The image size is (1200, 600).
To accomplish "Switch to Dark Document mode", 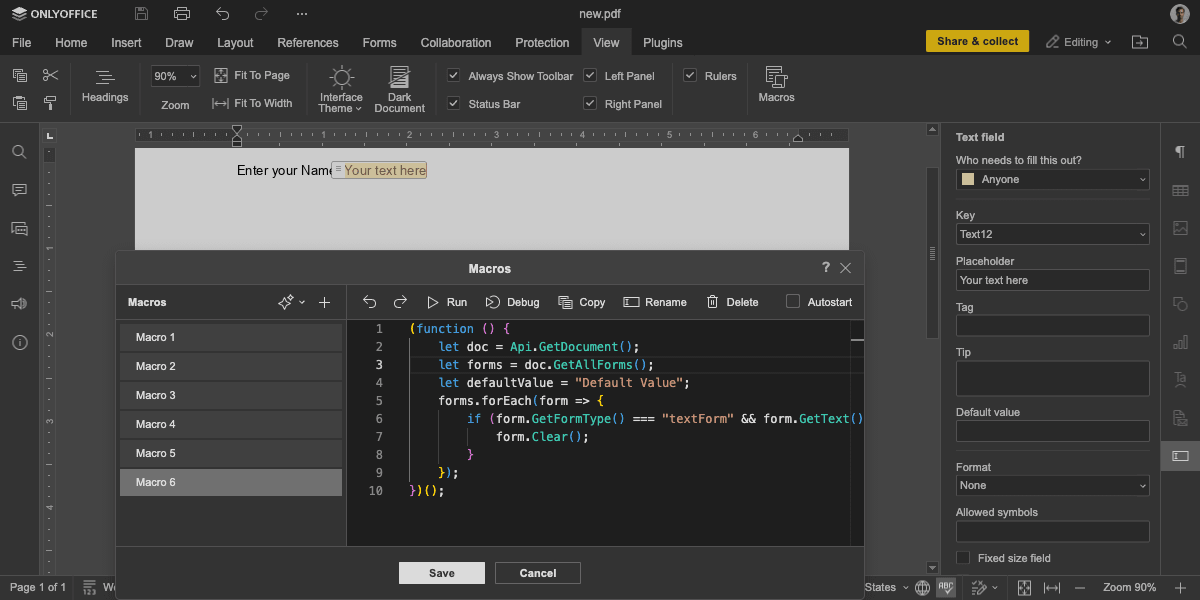I will (400, 90).
